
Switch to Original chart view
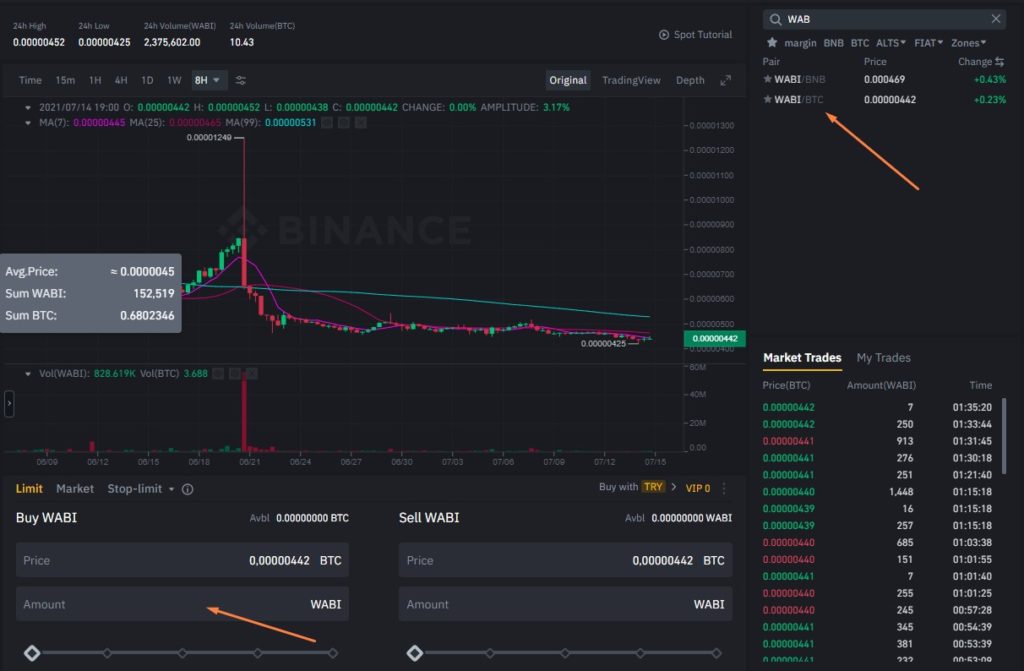coord(568,80)
